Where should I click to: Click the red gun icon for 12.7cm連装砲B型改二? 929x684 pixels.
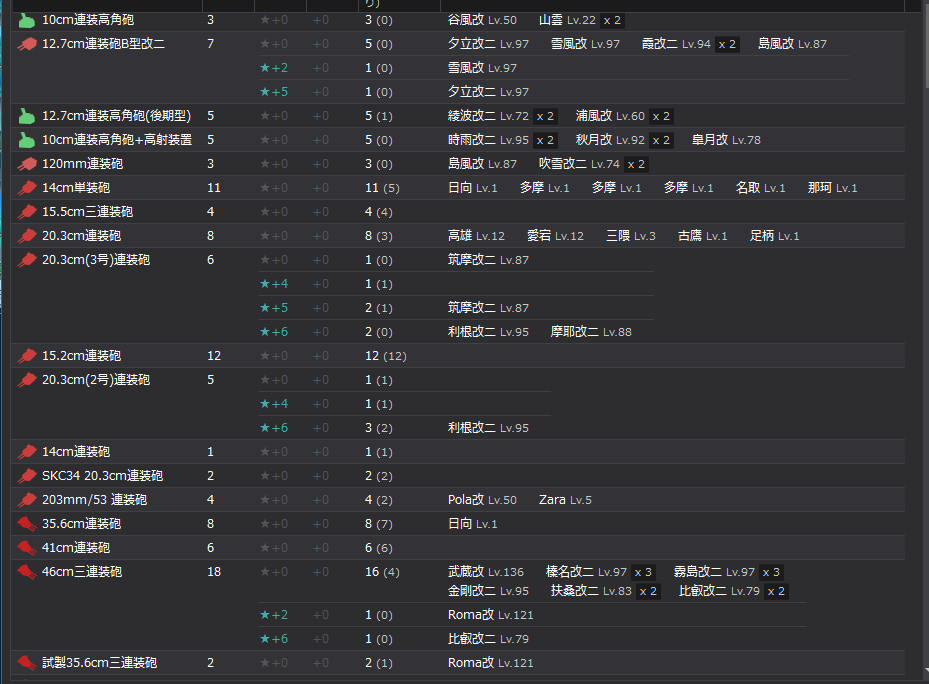[27, 44]
